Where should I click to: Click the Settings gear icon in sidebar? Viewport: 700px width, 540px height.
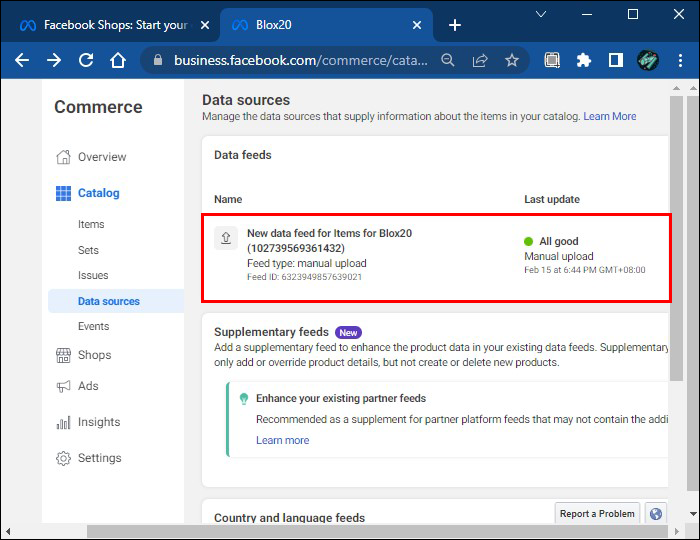pyautogui.click(x=64, y=458)
